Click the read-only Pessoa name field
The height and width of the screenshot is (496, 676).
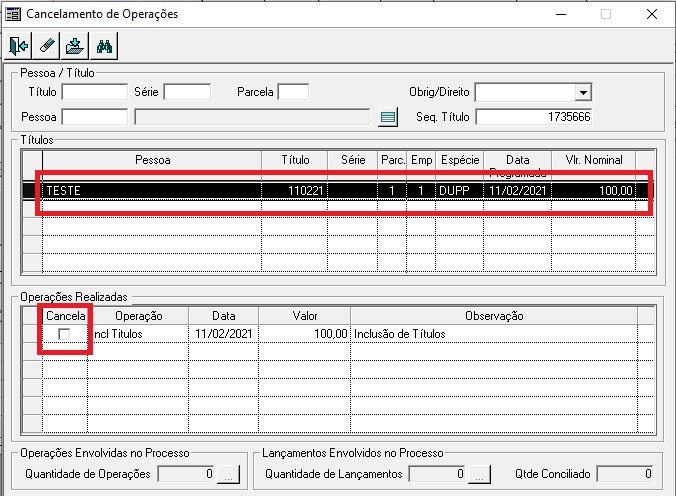(252, 117)
